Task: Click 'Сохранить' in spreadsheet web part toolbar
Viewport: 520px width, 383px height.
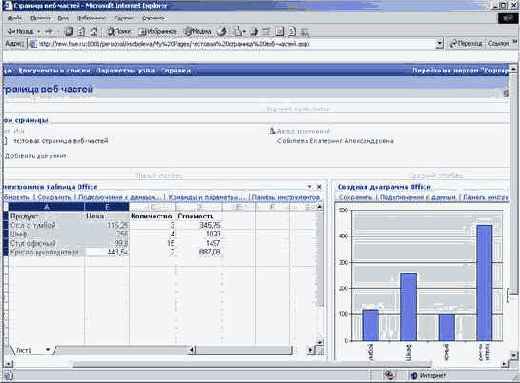Action: (x=54, y=197)
